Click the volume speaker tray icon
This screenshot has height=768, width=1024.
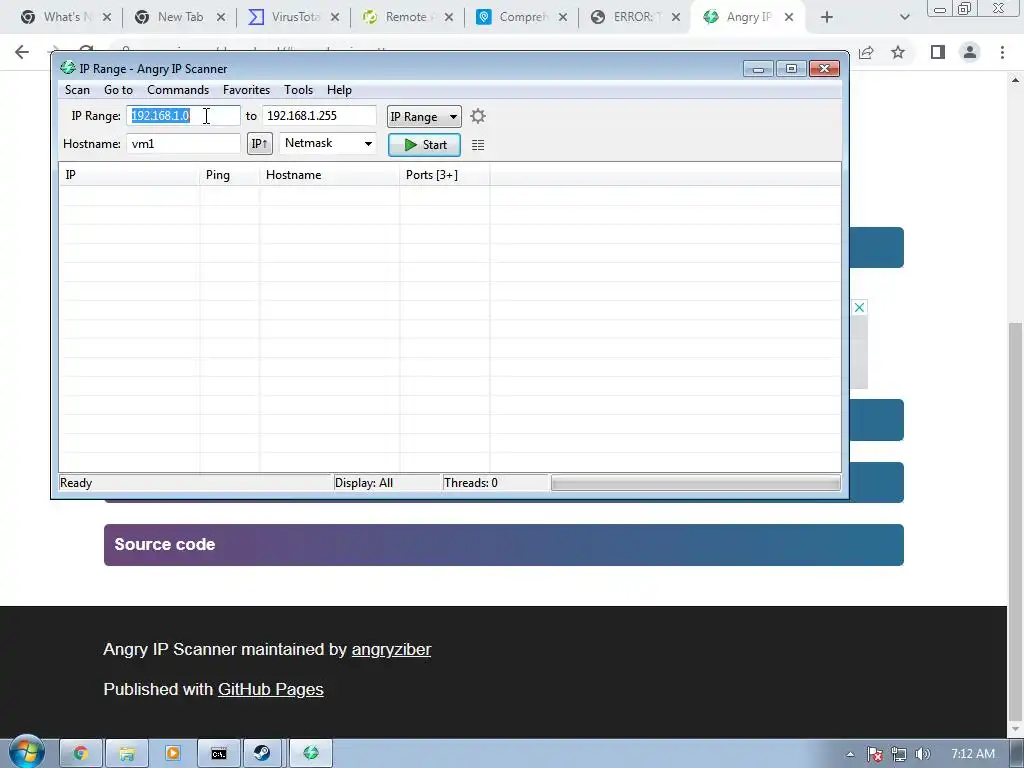(922, 754)
